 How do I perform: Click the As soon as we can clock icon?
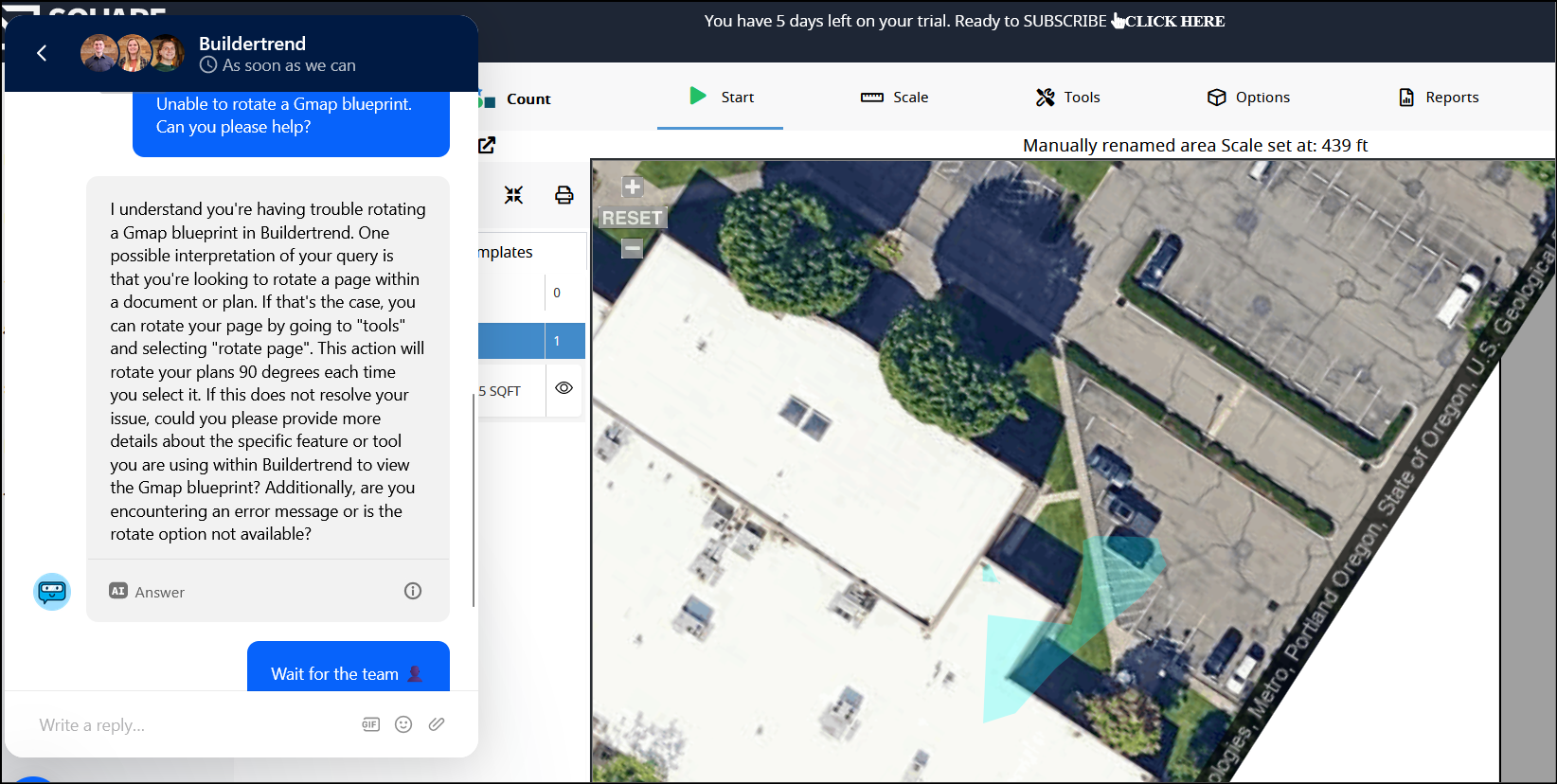pos(208,65)
